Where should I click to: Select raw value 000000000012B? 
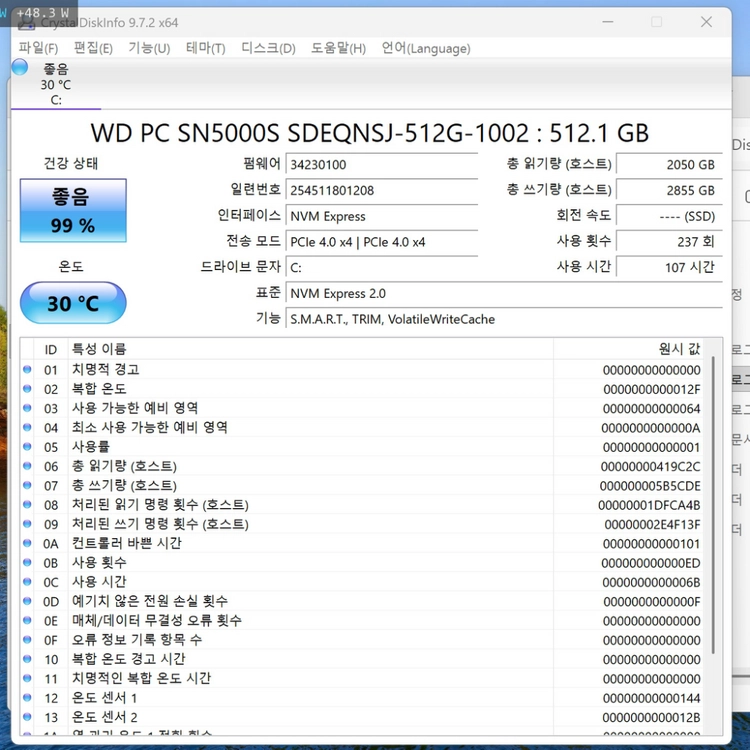point(651,717)
